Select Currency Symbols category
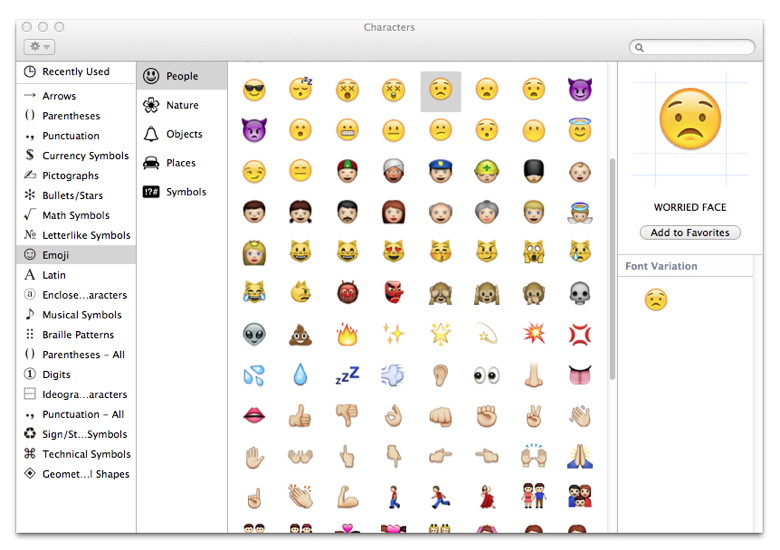 coord(76,156)
